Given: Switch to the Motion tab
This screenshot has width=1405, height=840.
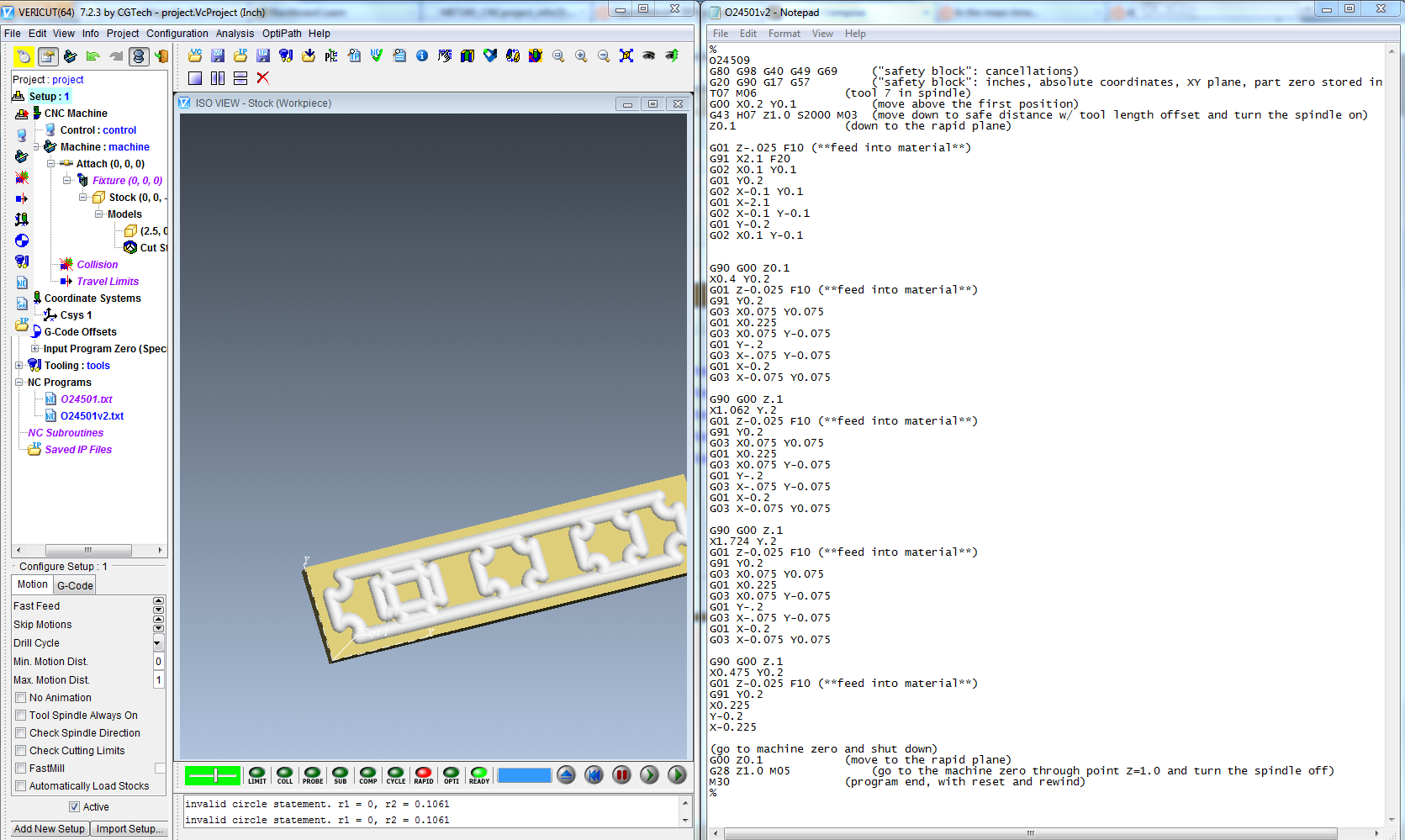Looking at the screenshot, I should [x=33, y=584].
